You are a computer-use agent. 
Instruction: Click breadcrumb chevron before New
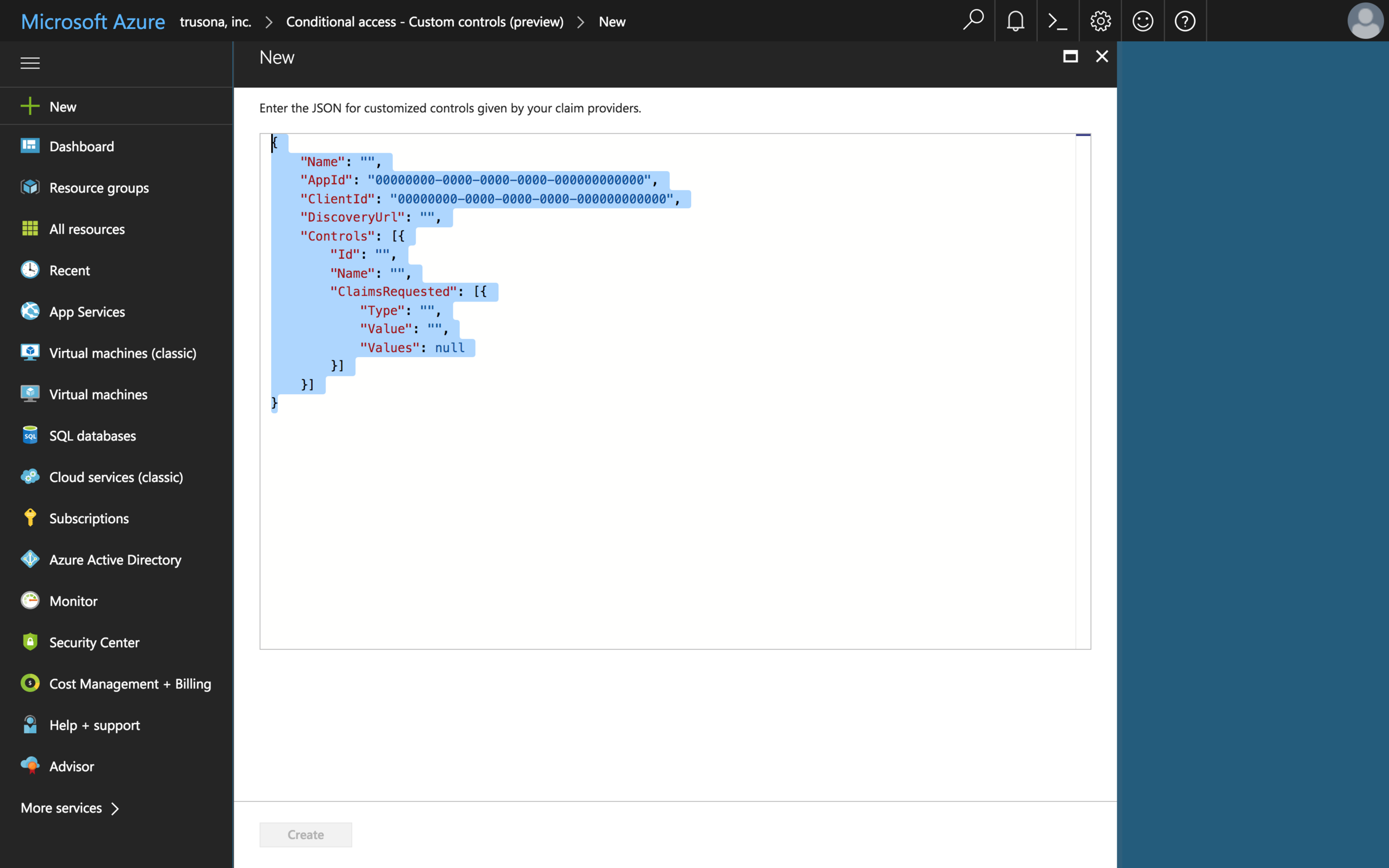coord(581,22)
